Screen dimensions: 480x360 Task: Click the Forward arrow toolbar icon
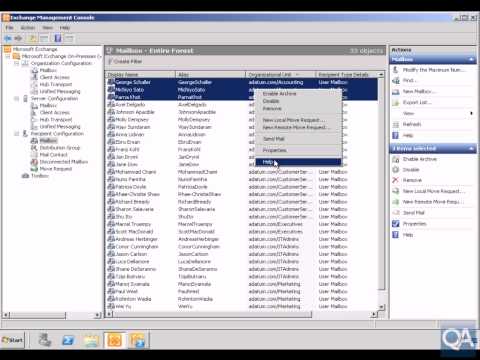[x=18, y=38]
